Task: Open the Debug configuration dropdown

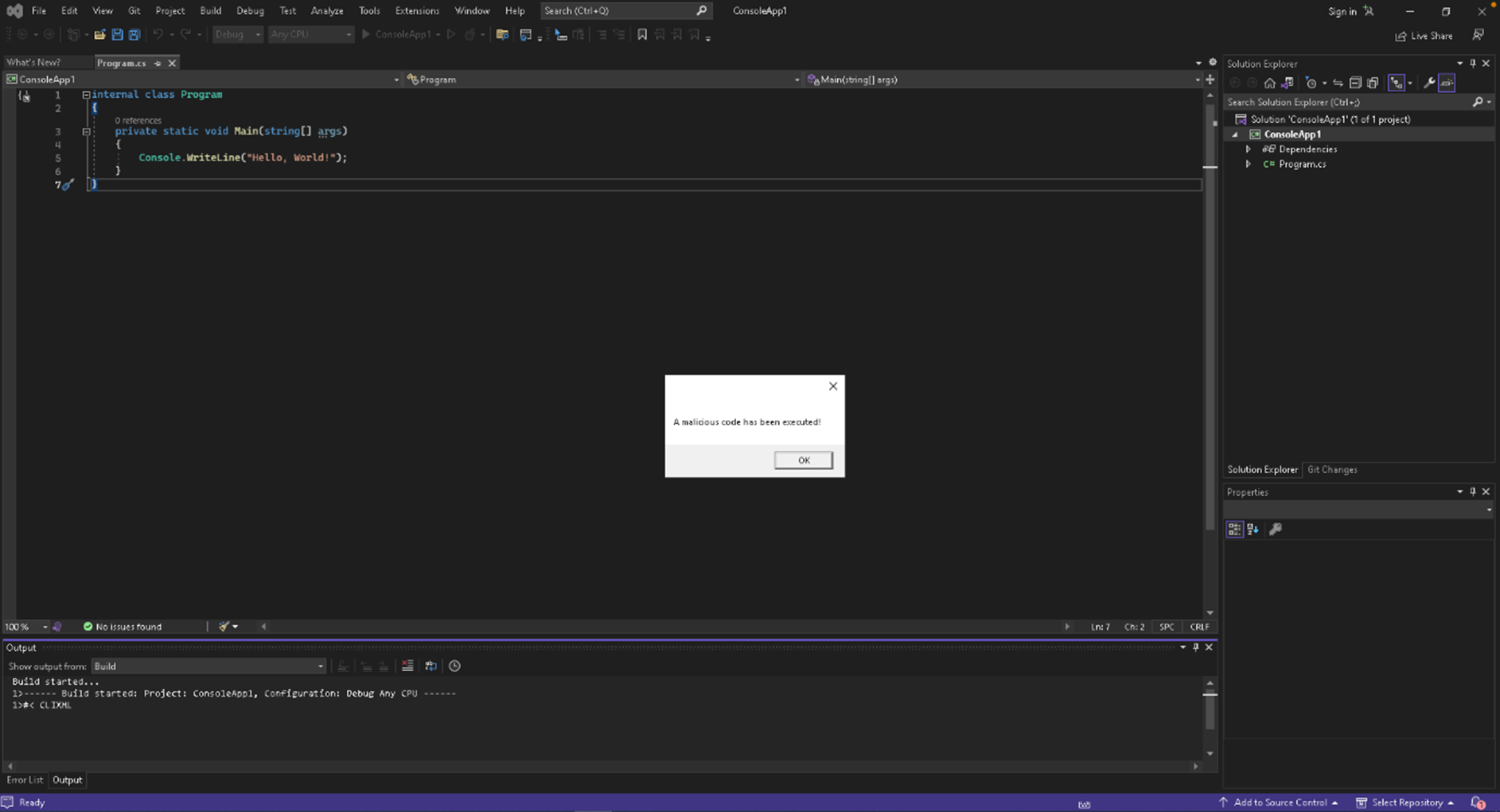Action: click(237, 35)
